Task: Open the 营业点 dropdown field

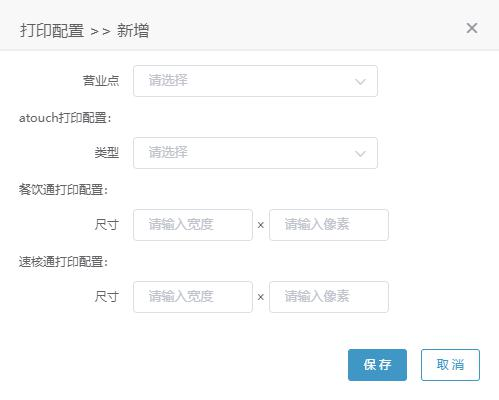Action: [x=255, y=81]
